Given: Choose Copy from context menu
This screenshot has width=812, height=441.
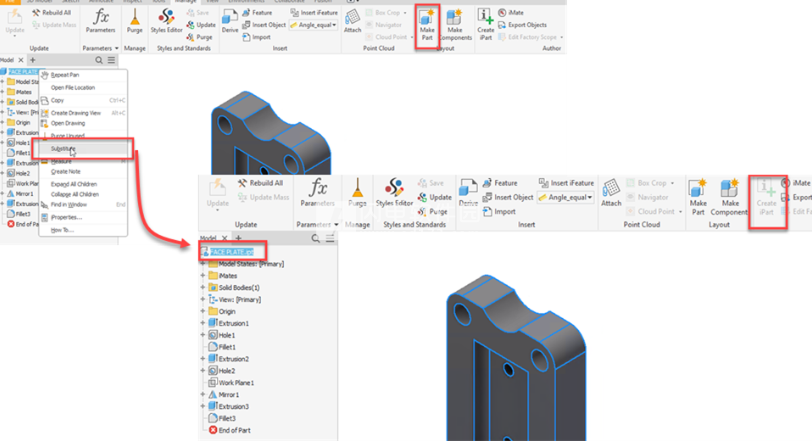Looking at the screenshot, I should [x=83, y=100].
